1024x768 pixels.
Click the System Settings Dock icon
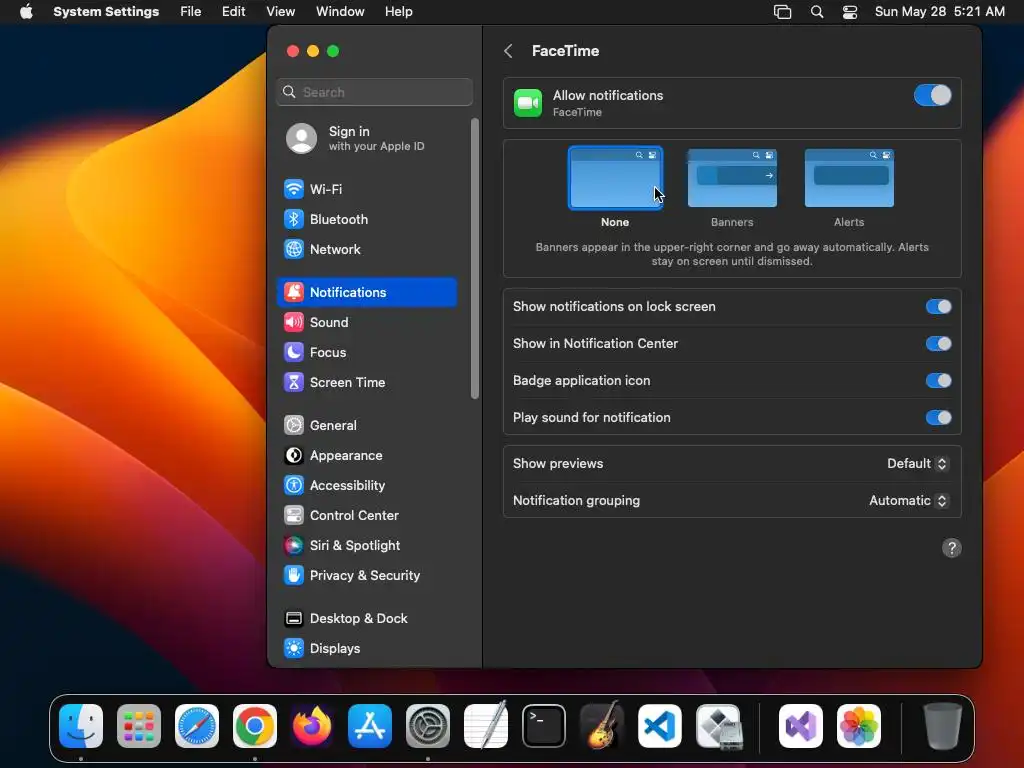click(428, 726)
